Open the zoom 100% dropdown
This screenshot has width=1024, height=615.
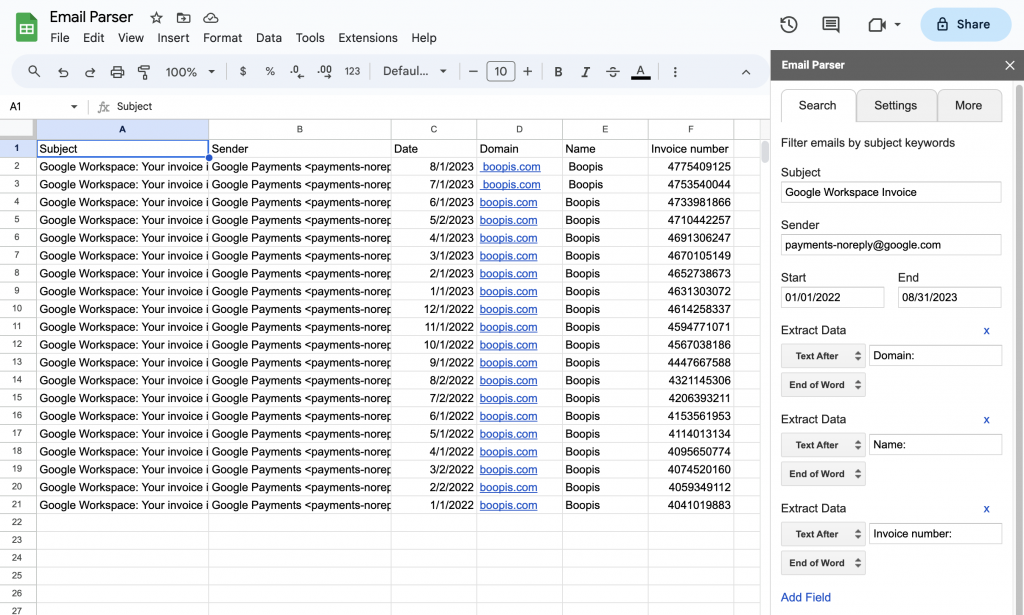(x=190, y=72)
